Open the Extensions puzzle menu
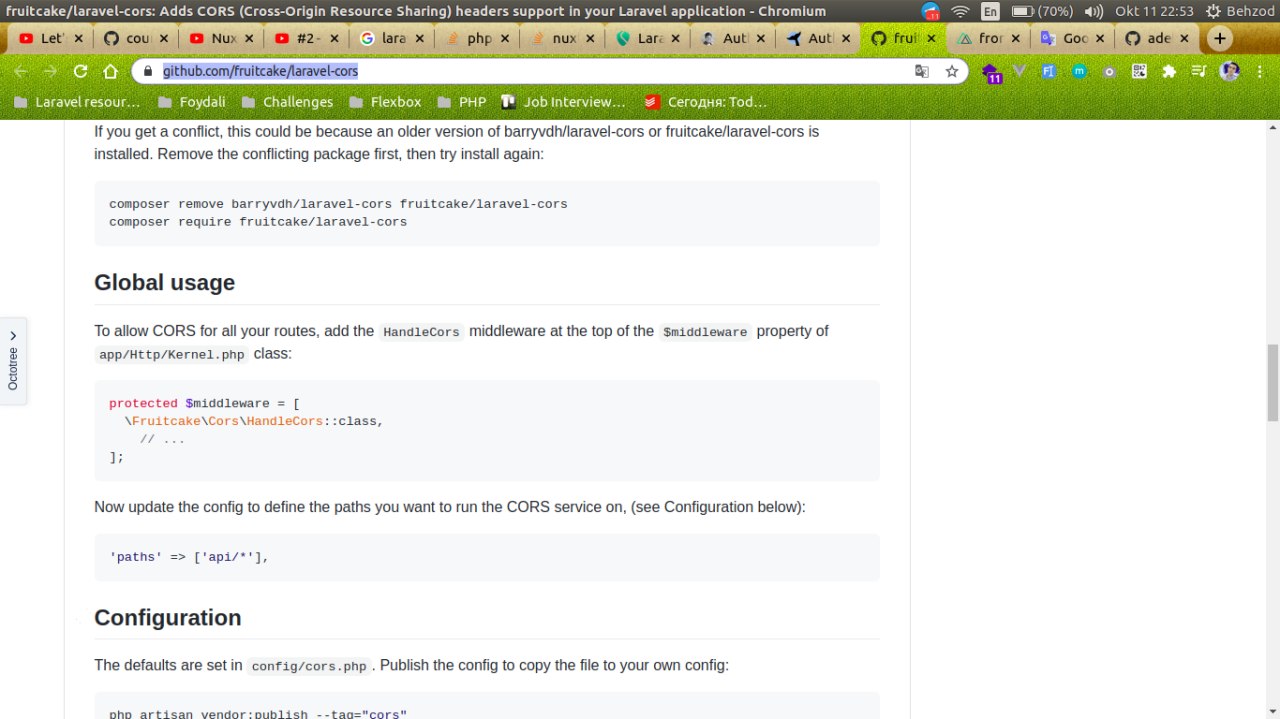Viewport: 1280px width, 719px height. 1169,72
